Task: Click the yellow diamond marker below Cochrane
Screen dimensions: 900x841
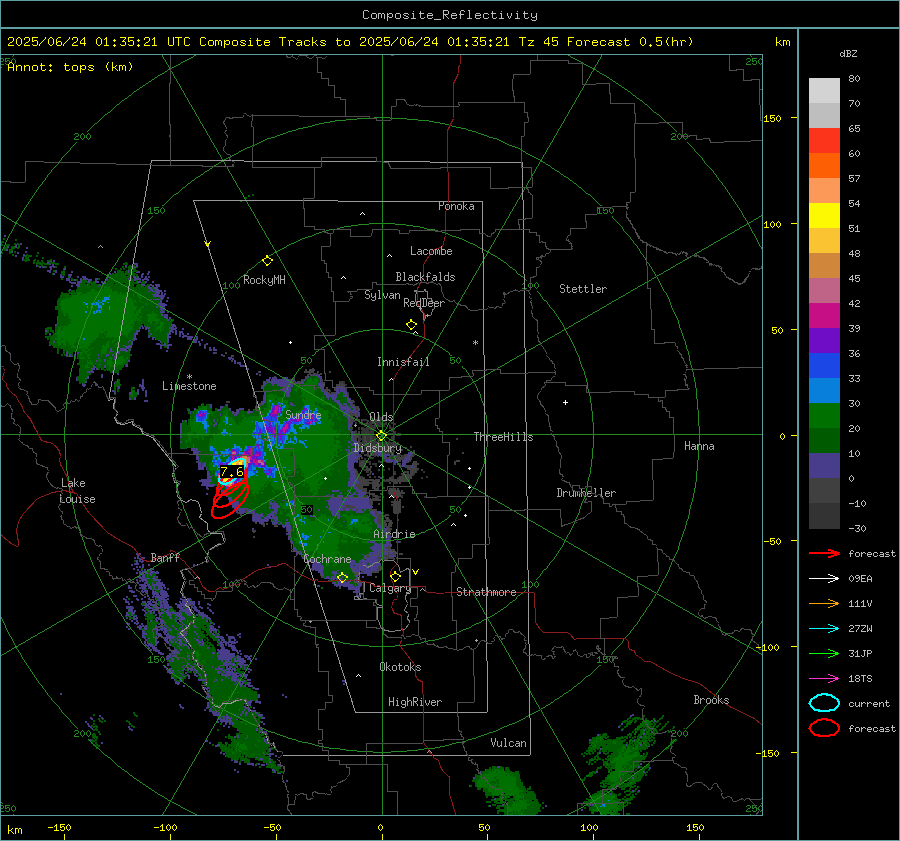Action: pos(342,577)
